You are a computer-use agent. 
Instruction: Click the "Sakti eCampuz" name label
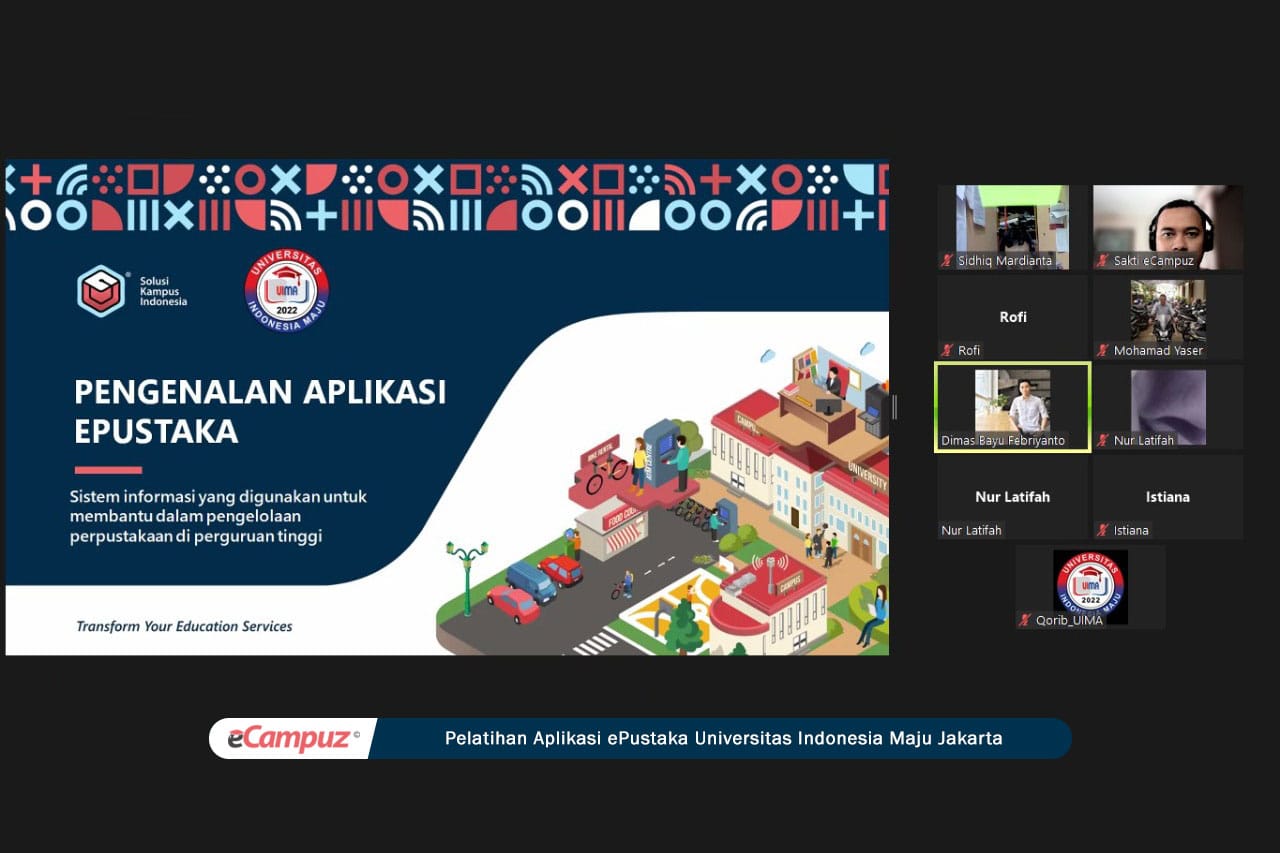pos(1154,261)
